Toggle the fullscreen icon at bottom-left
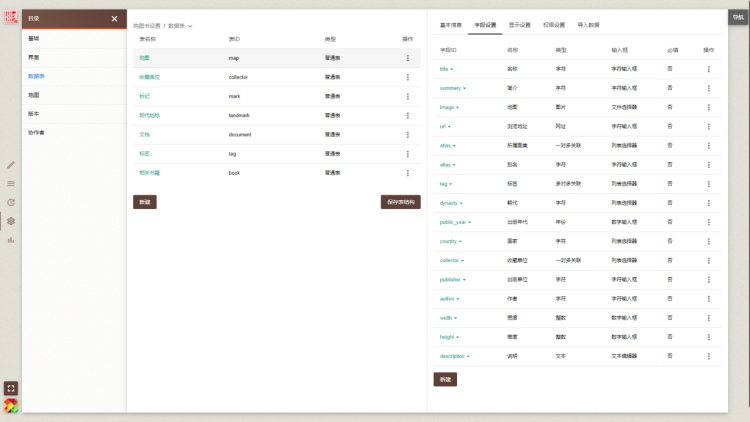This screenshot has height=422, width=750. pyautogui.click(x=11, y=388)
